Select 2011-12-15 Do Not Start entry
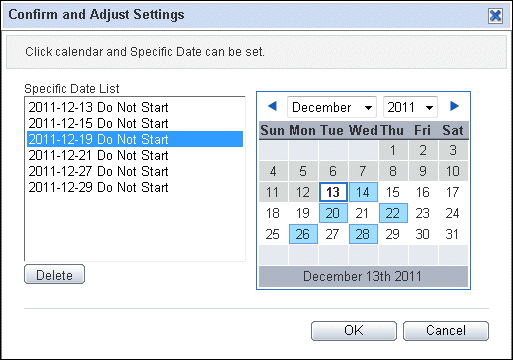513x360 pixels. (135, 123)
